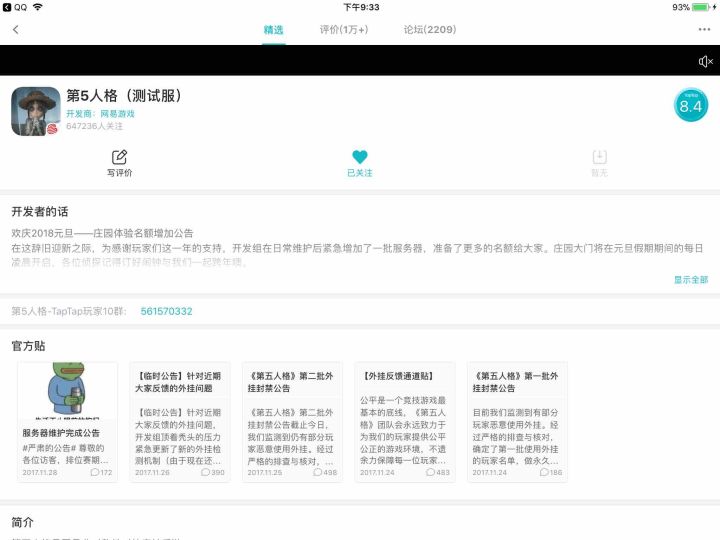Tap the 简介 section heading
The height and width of the screenshot is (540, 720).
point(22,522)
